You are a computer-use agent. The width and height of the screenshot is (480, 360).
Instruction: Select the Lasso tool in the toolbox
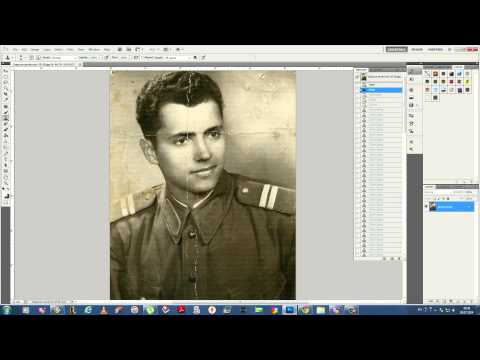(x=6, y=82)
